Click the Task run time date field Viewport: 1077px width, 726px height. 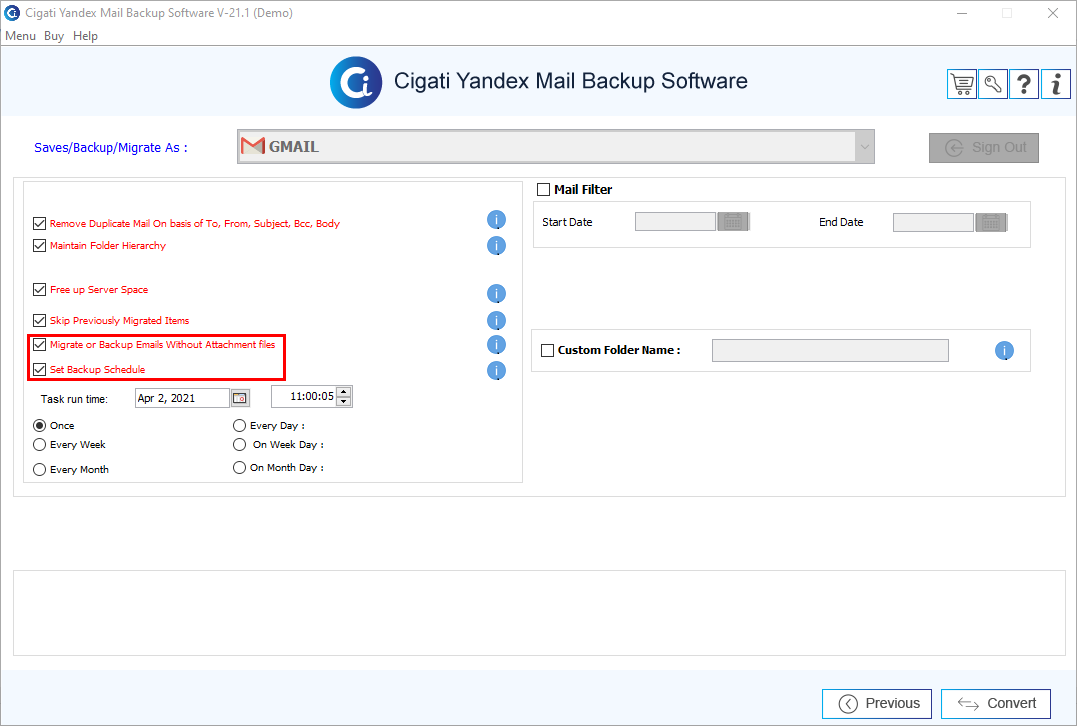pyautogui.click(x=182, y=398)
